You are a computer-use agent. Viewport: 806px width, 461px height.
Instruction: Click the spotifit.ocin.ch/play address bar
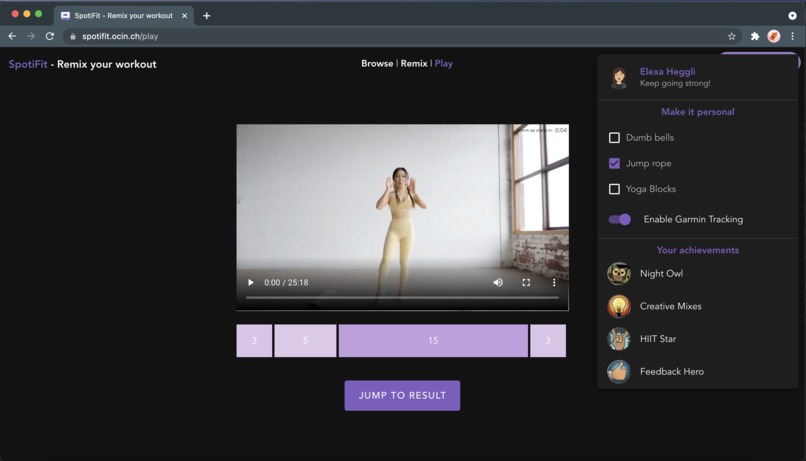coord(401,36)
